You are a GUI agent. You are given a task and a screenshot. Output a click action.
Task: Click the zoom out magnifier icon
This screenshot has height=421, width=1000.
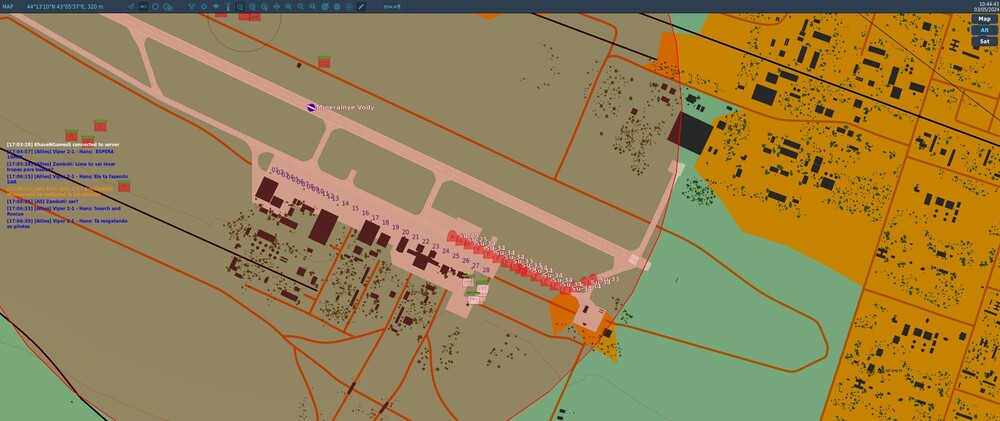tap(300, 6)
